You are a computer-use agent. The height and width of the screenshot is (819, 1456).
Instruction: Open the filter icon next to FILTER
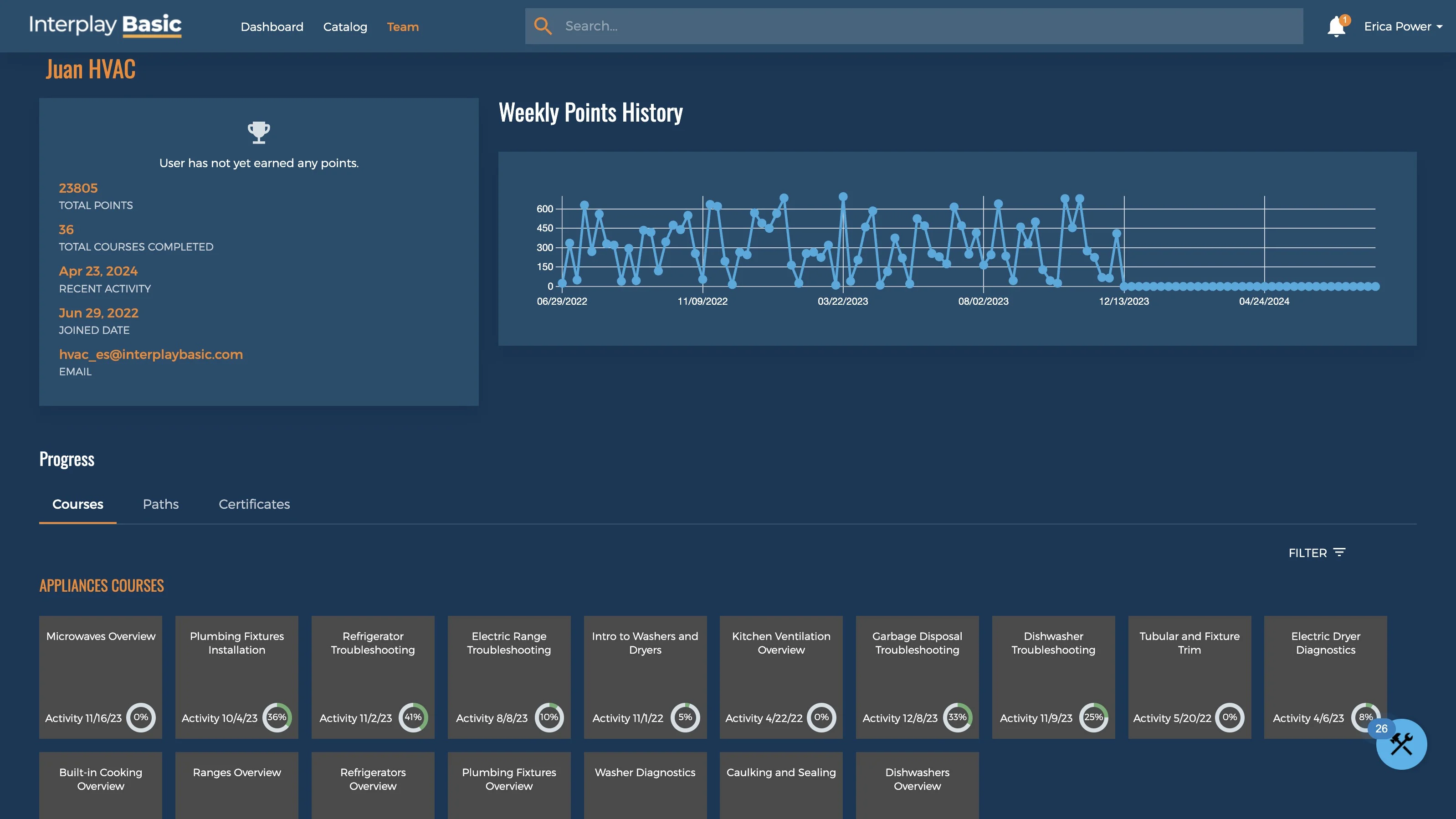tap(1339, 552)
